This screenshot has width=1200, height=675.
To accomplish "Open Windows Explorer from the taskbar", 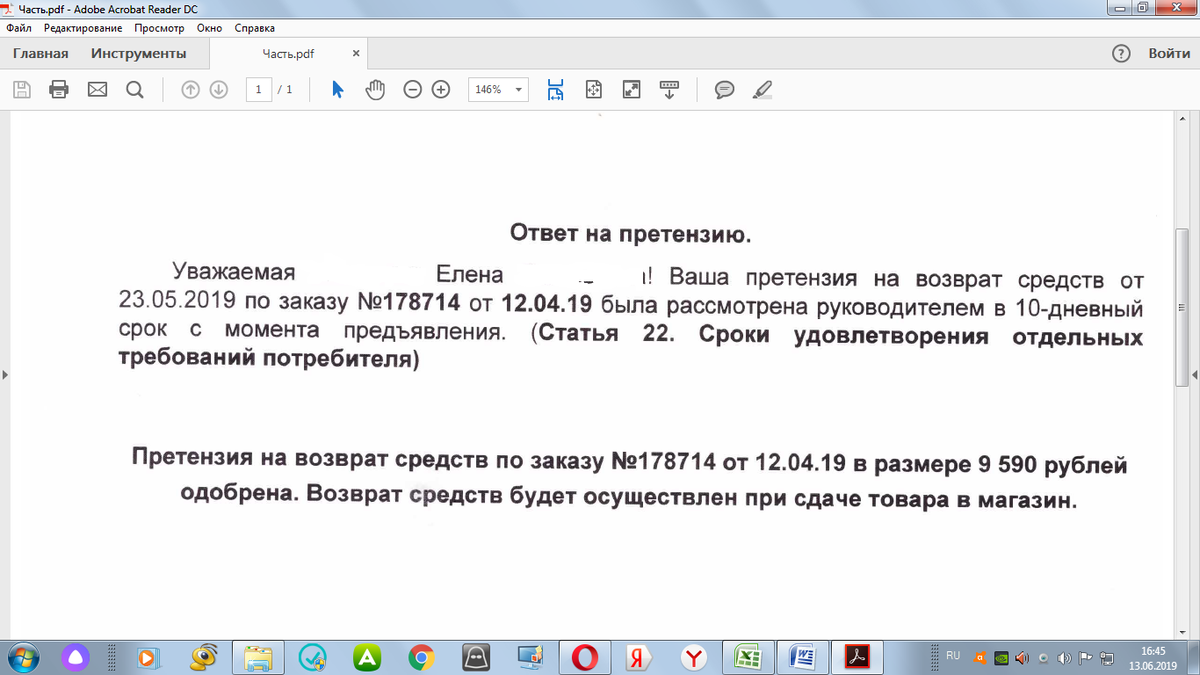I will coord(259,657).
